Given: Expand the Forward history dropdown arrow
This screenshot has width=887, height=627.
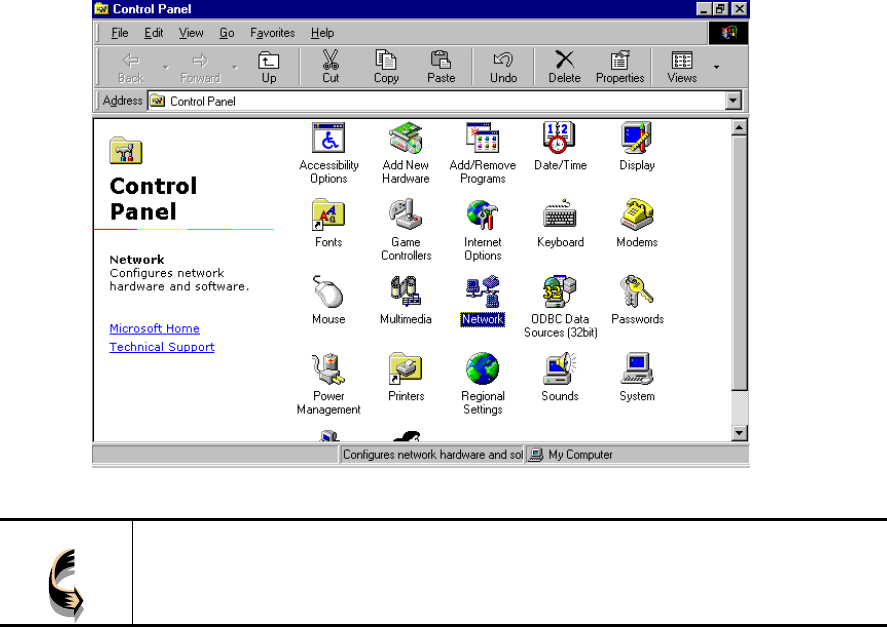Looking at the screenshot, I should point(235,67).
